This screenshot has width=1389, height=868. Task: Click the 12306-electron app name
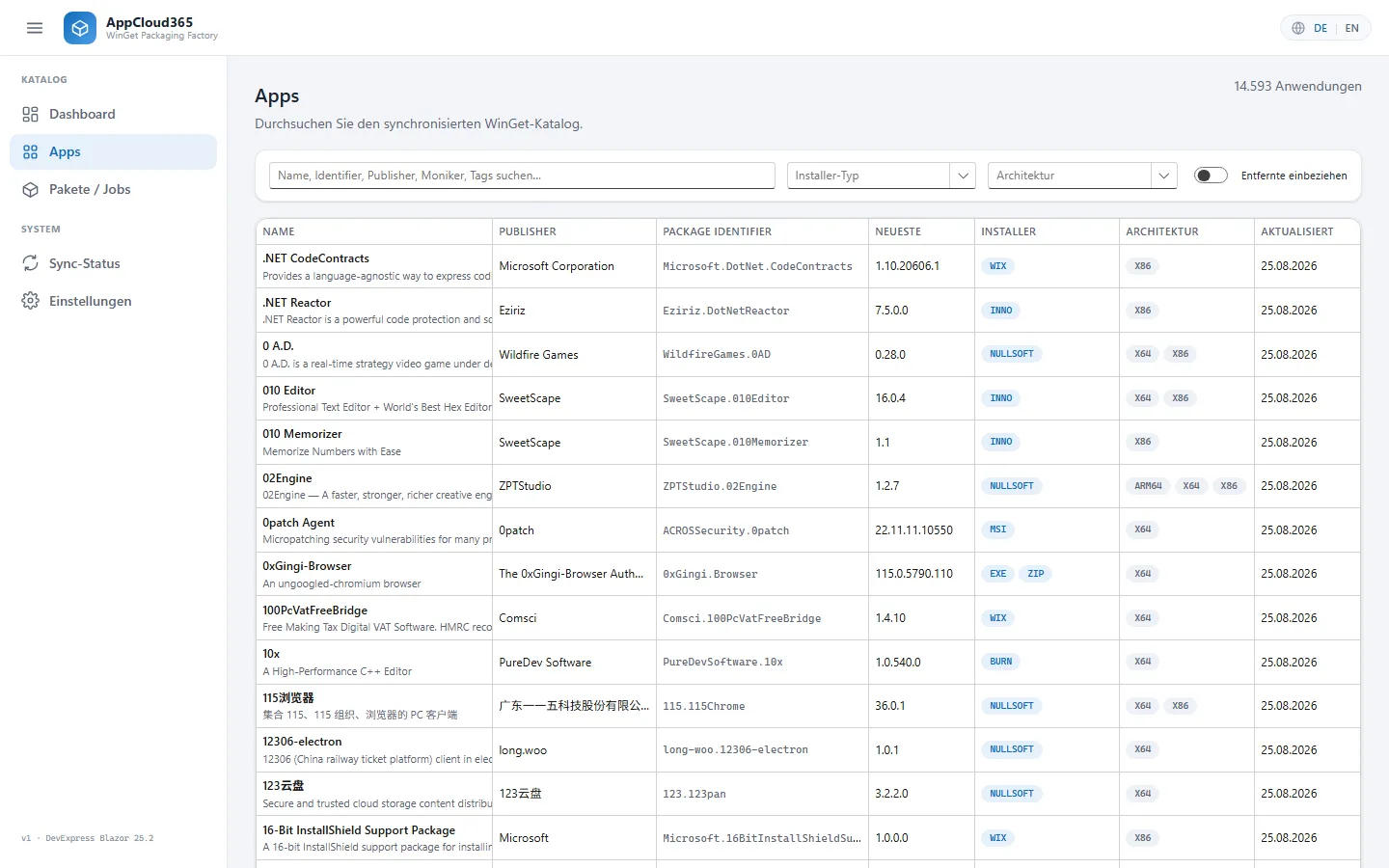[x=302, y=742]
